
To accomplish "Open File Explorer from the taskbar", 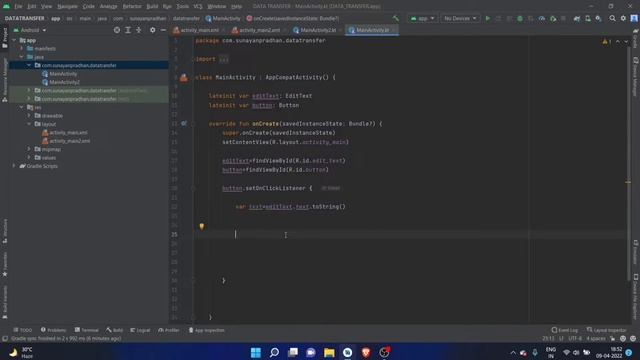I will click(x=329, y=352).
